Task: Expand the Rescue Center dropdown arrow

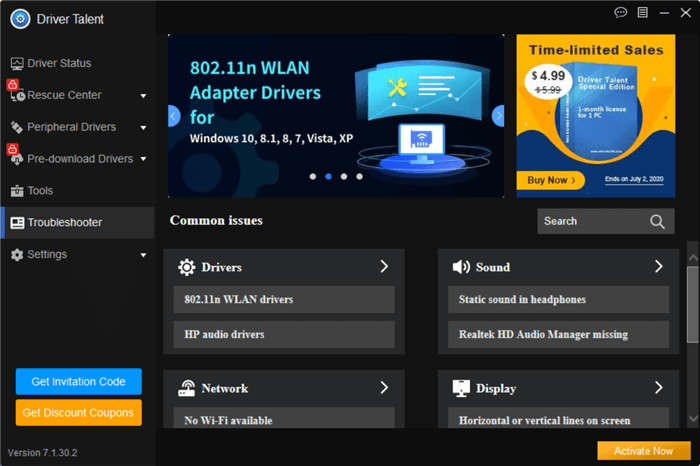Action: tap(143, 96)
